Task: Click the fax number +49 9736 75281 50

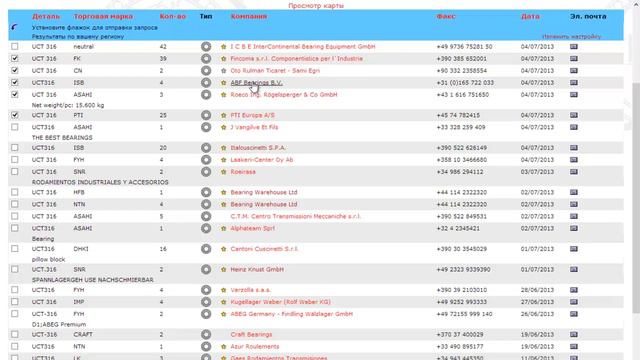Action: point(464,47)
